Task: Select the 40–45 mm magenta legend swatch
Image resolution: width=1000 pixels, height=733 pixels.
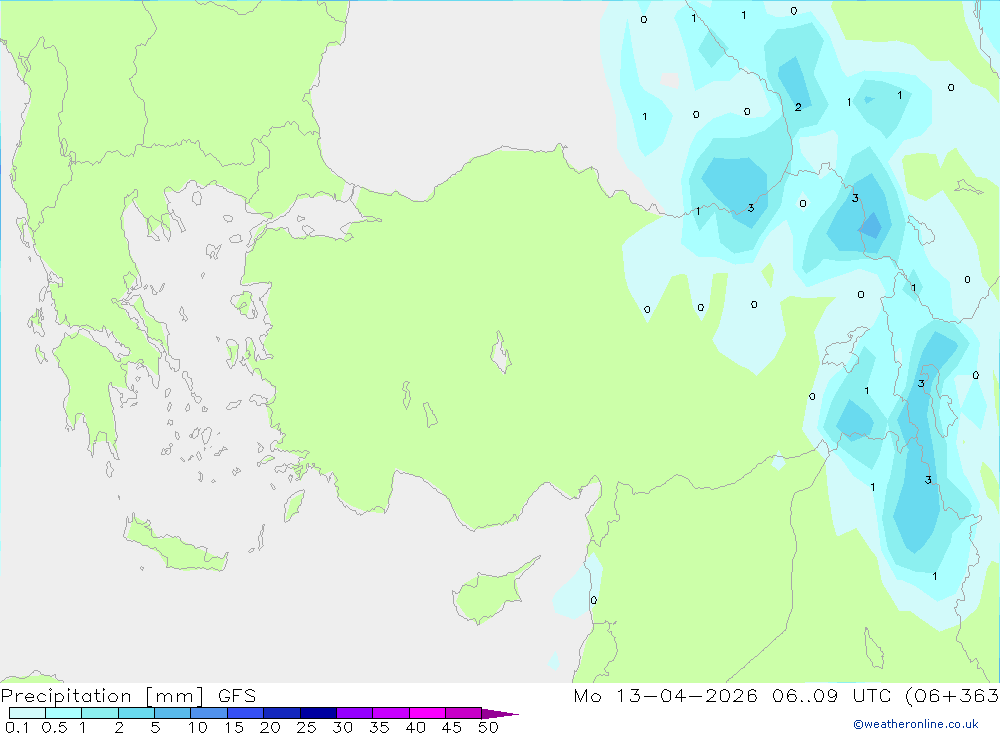Action: point(427,713)
